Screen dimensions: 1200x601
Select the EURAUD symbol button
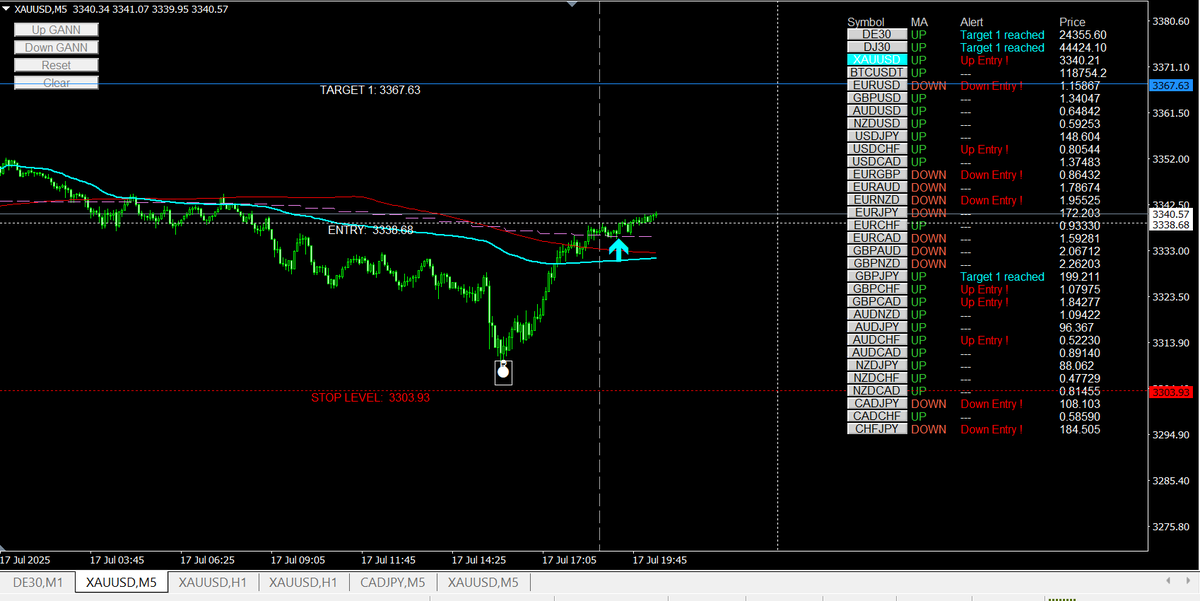[x=877, y=187]
